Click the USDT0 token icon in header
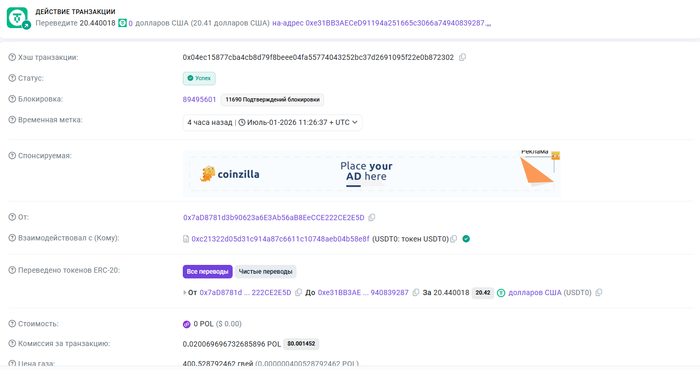This screenshot has height=370, width=700. (122, 23)
